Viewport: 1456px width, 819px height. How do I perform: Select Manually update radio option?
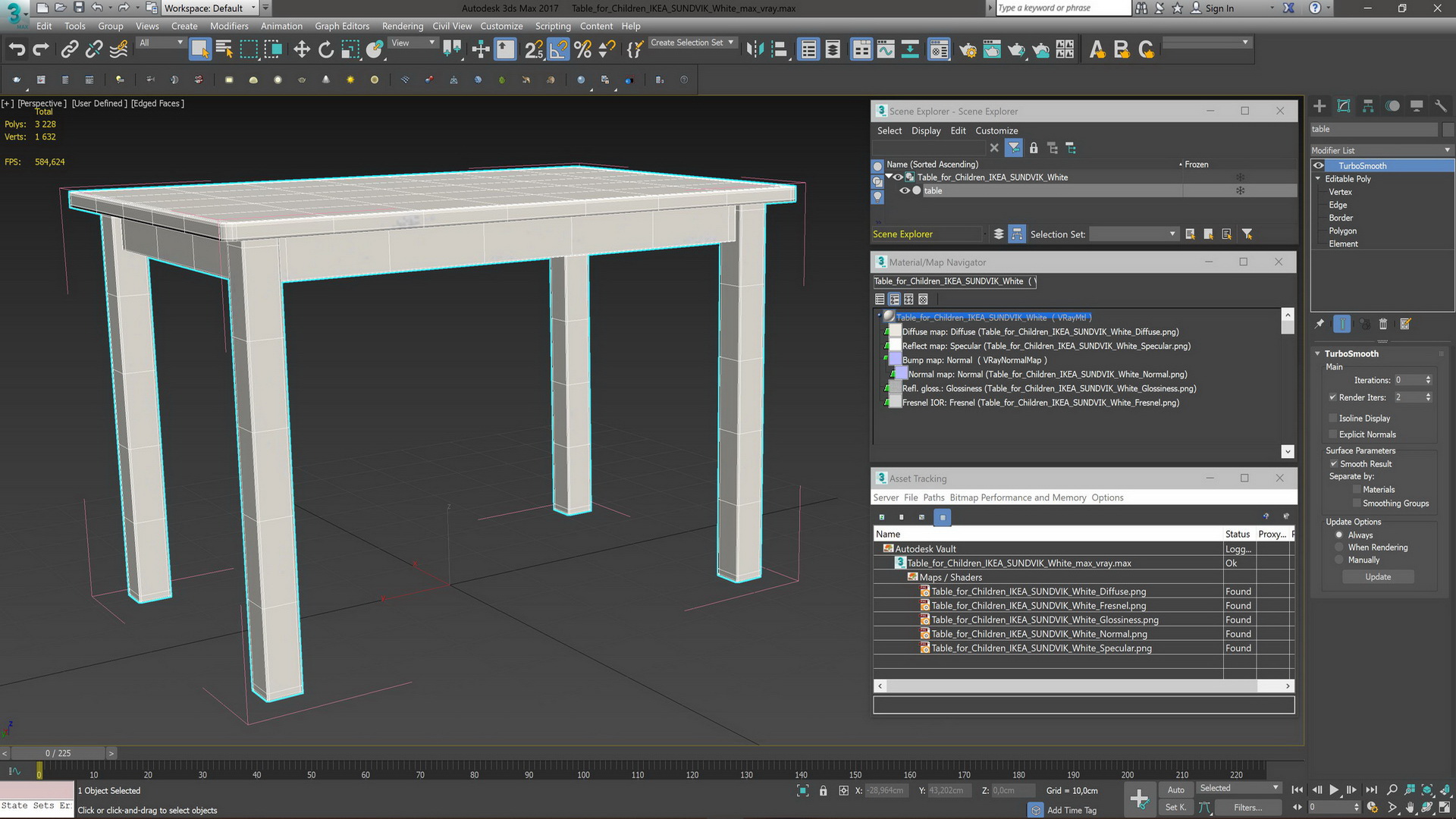click(1340, 560)
